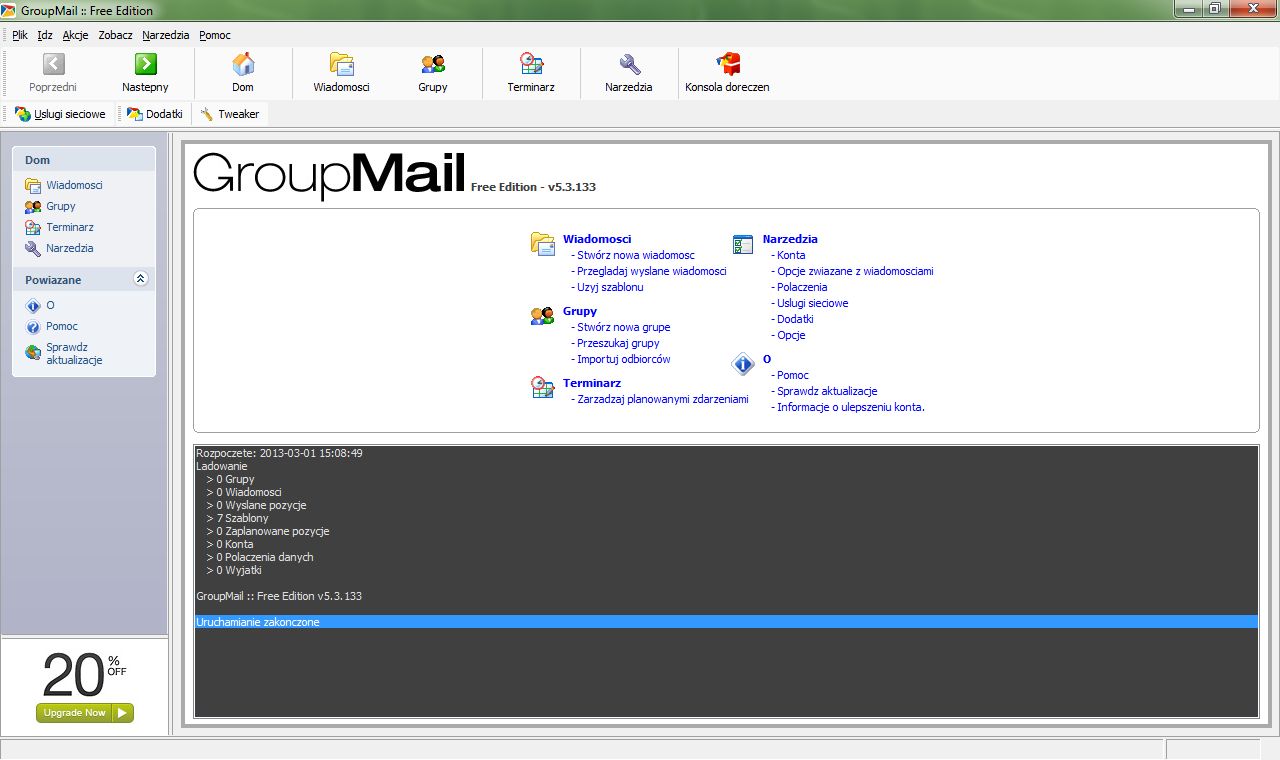Open the Zobacz menu
This screenshot has height=760, width=1280.
116,35
